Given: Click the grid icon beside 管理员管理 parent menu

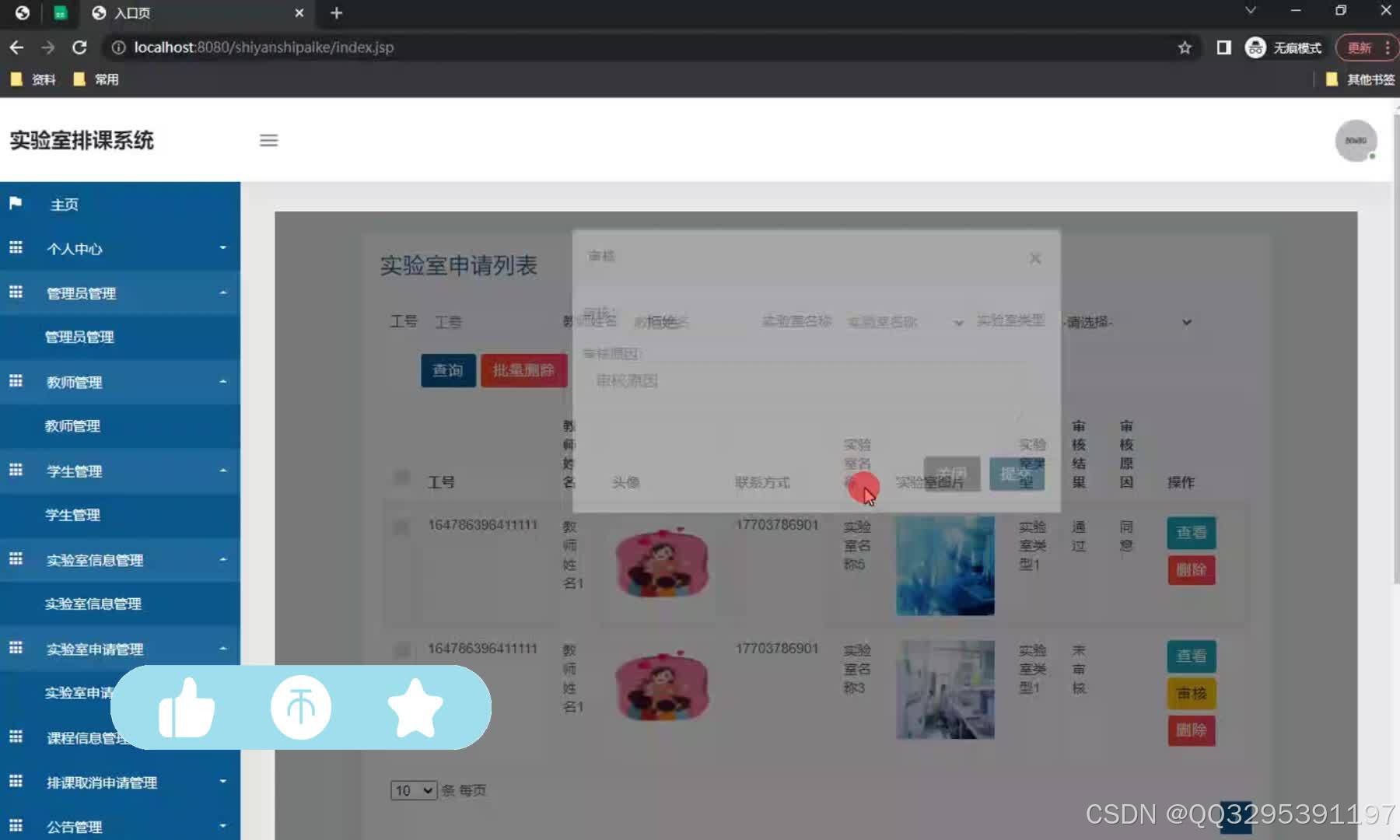Looking at the screenshot, I should (16, 292).
